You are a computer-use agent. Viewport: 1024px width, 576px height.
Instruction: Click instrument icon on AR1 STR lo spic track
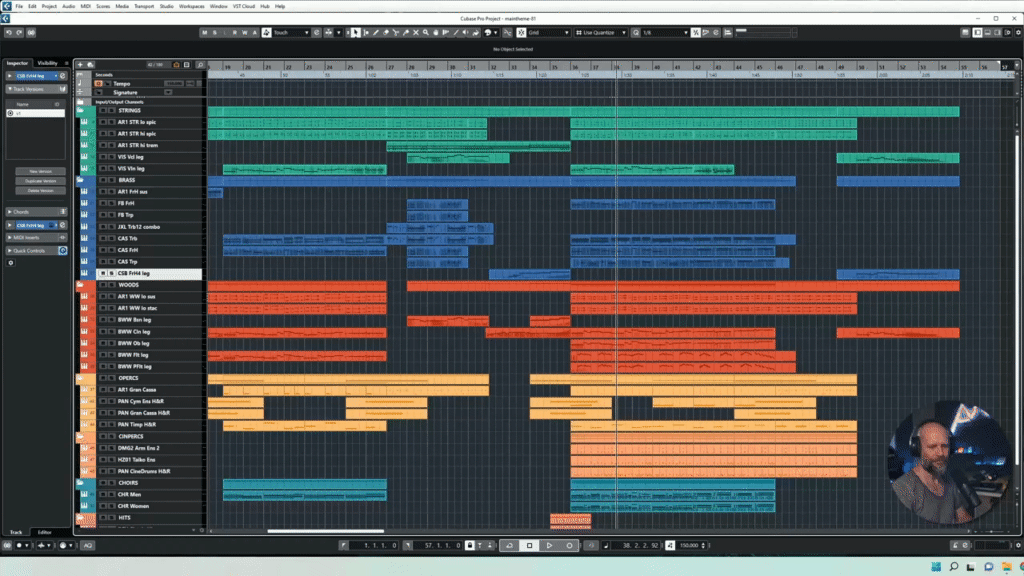tap(84, 122)
